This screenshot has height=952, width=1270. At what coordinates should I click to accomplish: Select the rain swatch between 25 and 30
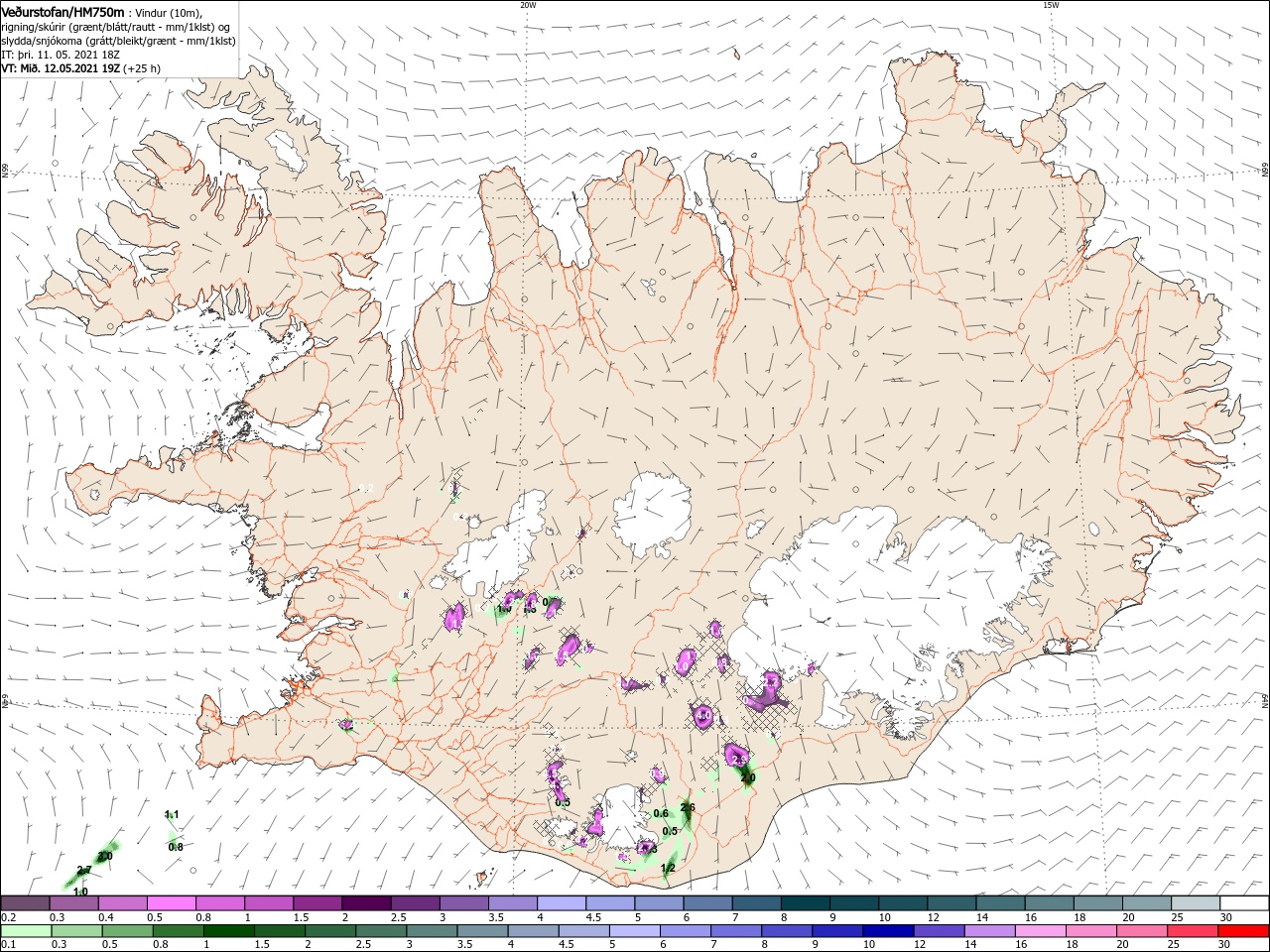click(1193, 931)
